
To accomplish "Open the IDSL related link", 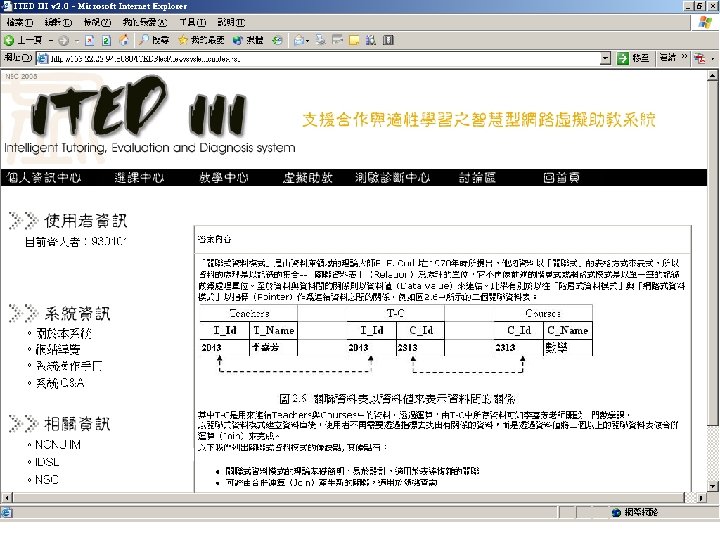I will 47,462.
